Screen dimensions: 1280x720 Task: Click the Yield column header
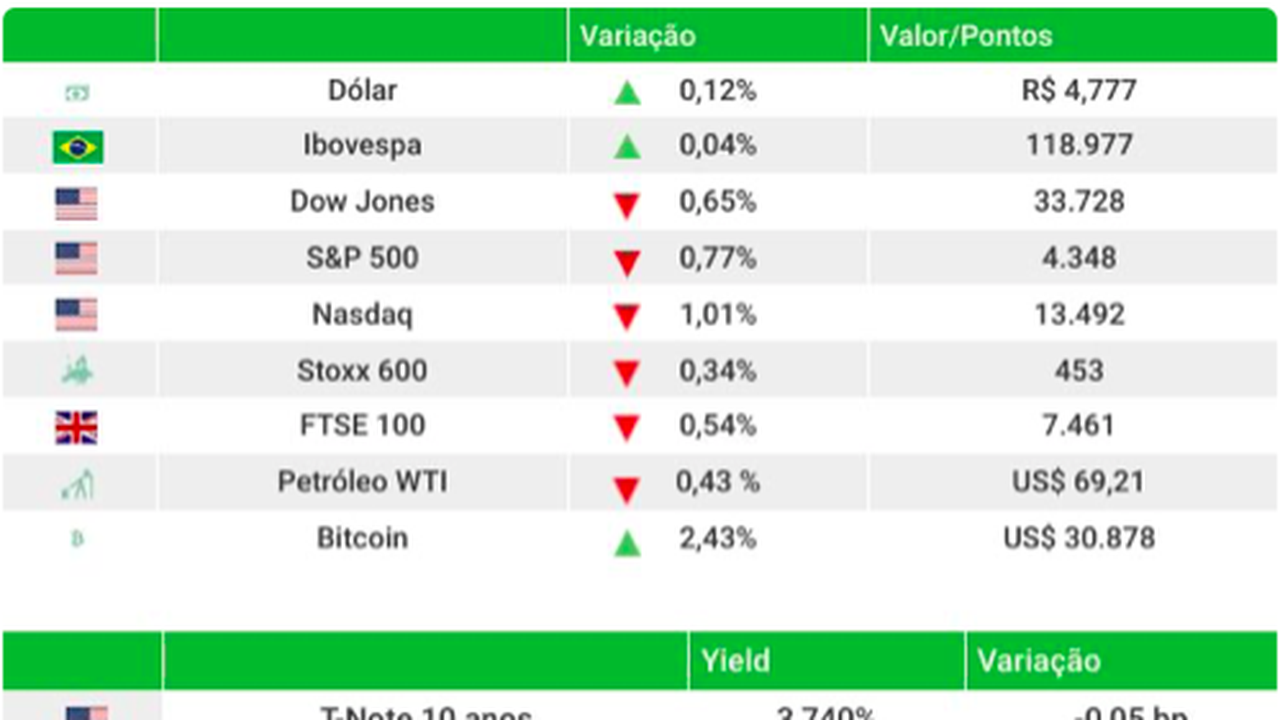tap(735, 660)
